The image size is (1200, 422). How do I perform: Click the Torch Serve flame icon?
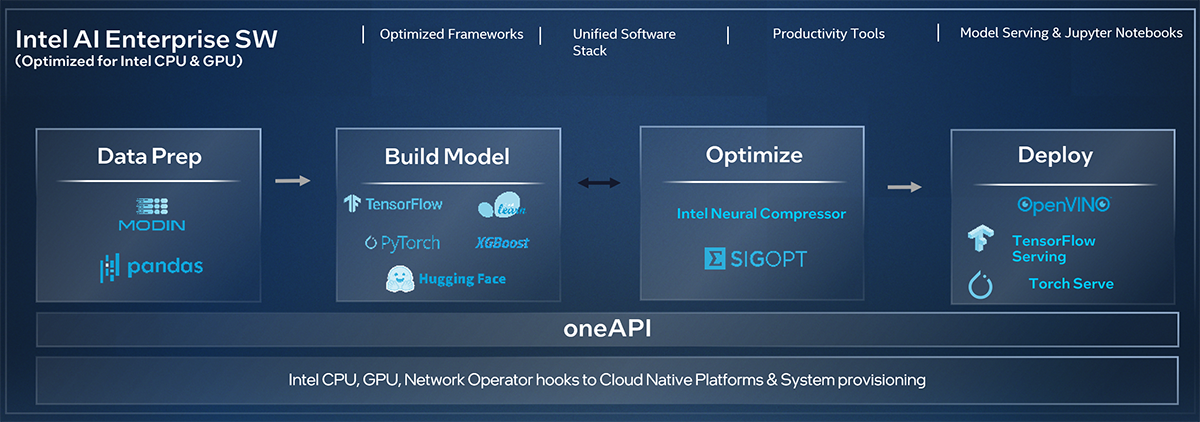tap(980, 284)
